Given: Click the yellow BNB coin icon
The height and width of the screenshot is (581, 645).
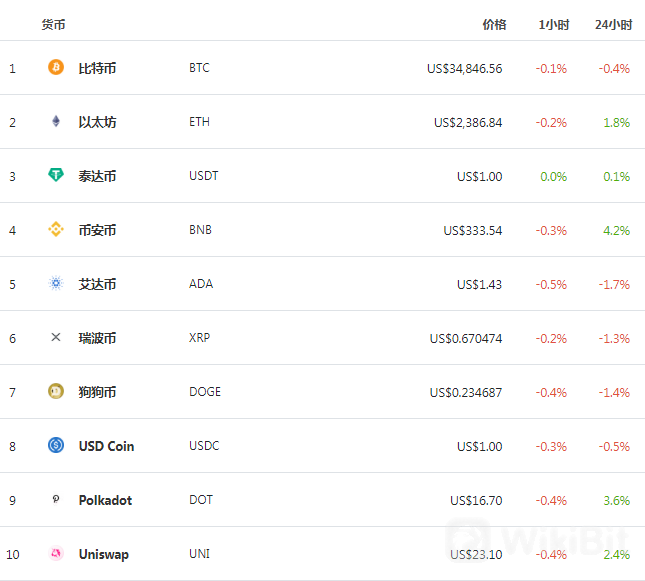Looking at the screenshot, I should 56,229.
